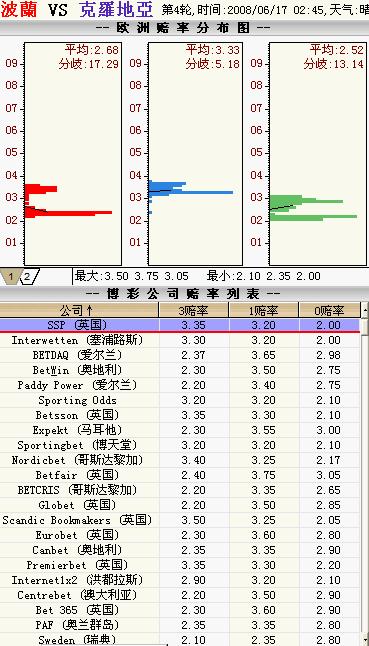
Task: Select the Scandic Bookmakers (英国) row
Action: (180, 520)
